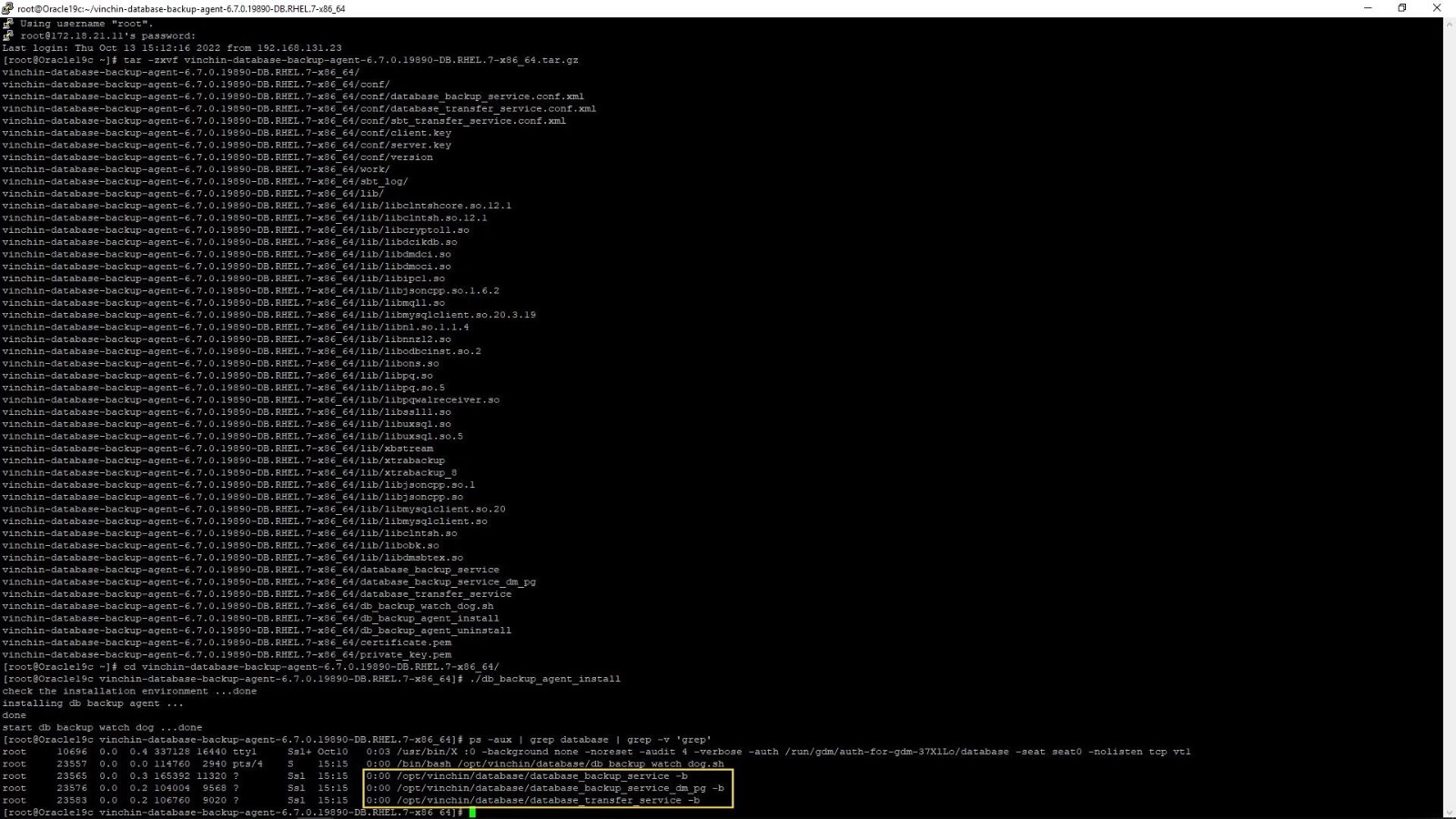Select the work/ directory line
This screenshot has height=819, width=1456.
196,169
